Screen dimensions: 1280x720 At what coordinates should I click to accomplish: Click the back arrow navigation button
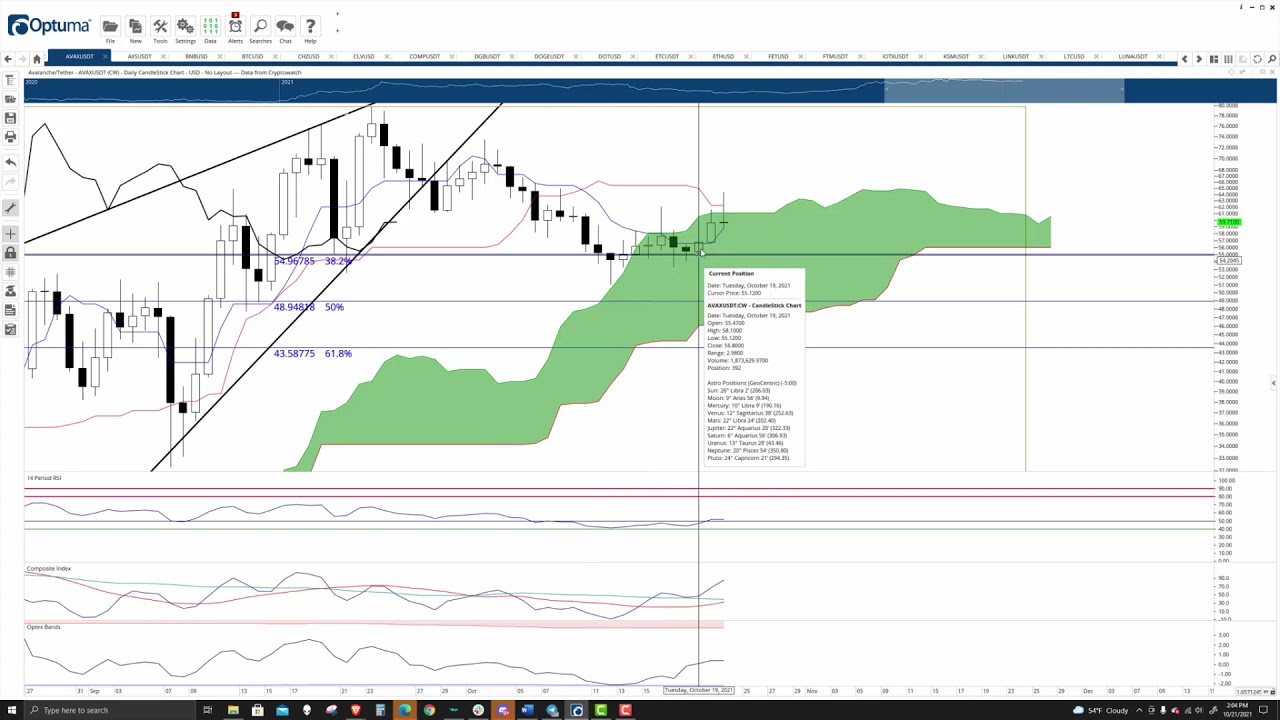(x=8, y=59)
